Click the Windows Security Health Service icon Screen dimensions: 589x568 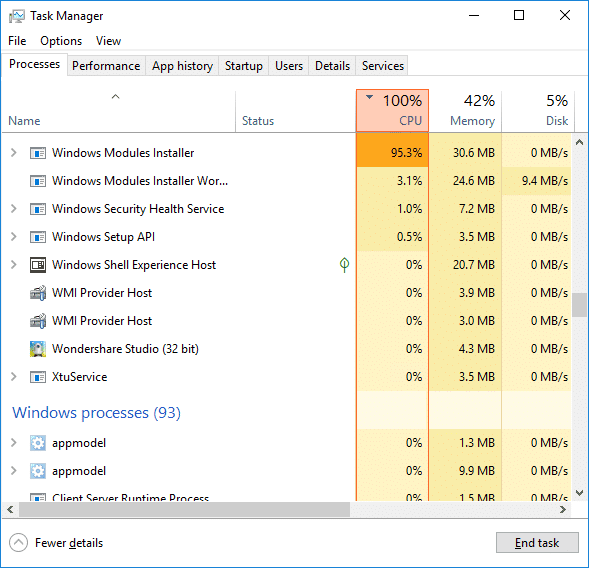(x=38, y=209)
